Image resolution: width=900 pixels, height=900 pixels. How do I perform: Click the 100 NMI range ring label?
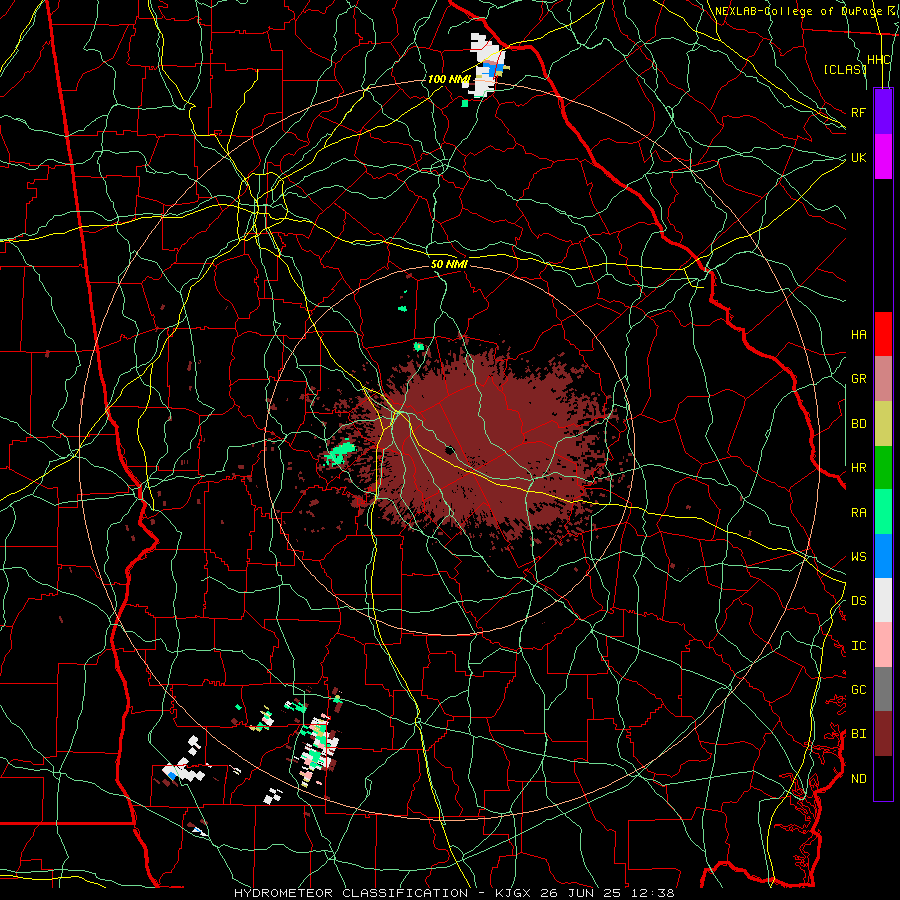[x=449, y=79]
